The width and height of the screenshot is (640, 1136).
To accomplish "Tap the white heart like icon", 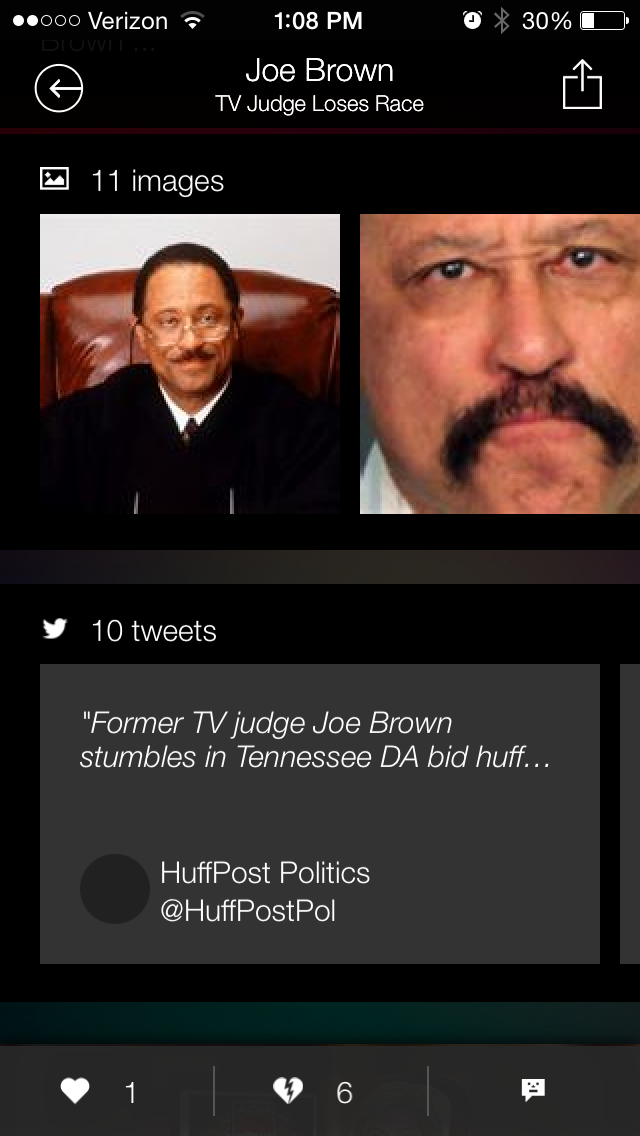I will click(75, 1090).
